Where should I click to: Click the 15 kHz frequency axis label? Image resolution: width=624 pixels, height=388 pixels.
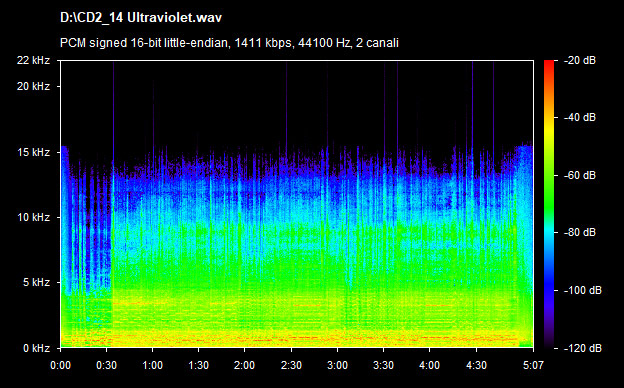coord(33,152)
